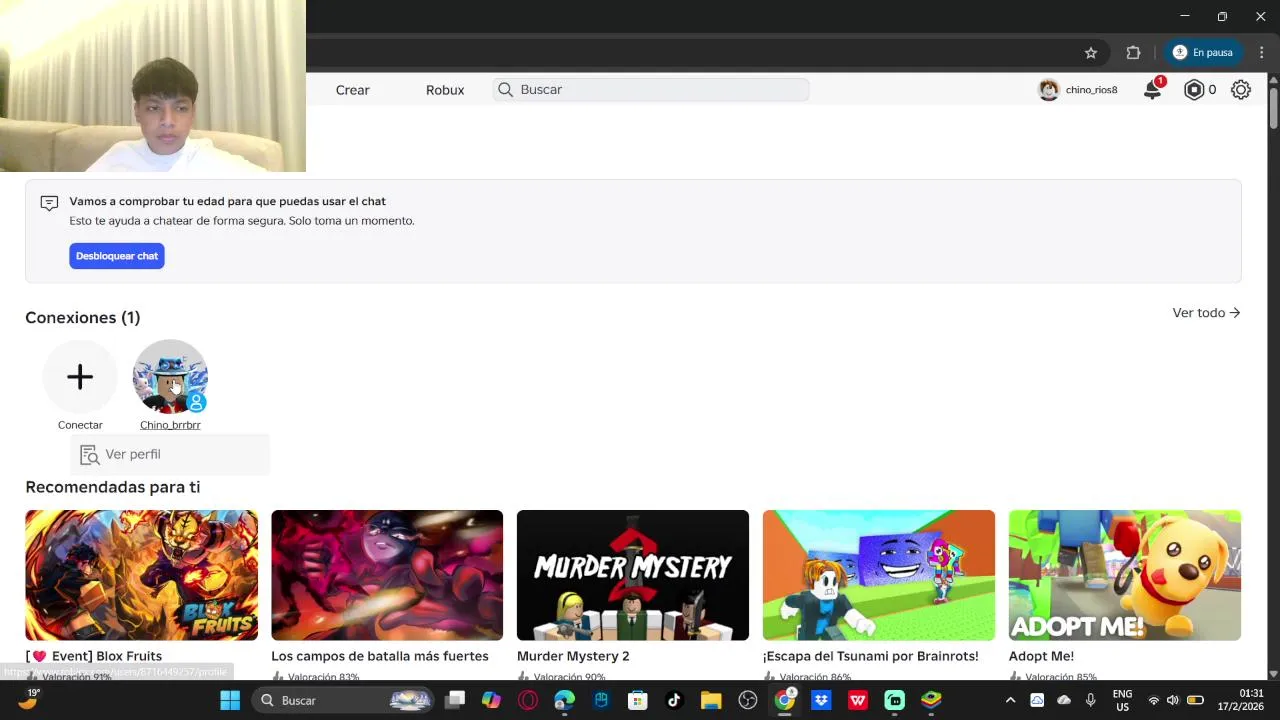Open WPS Office from the taskbar
The image size is (1280, 720).
tap(858, 700)
